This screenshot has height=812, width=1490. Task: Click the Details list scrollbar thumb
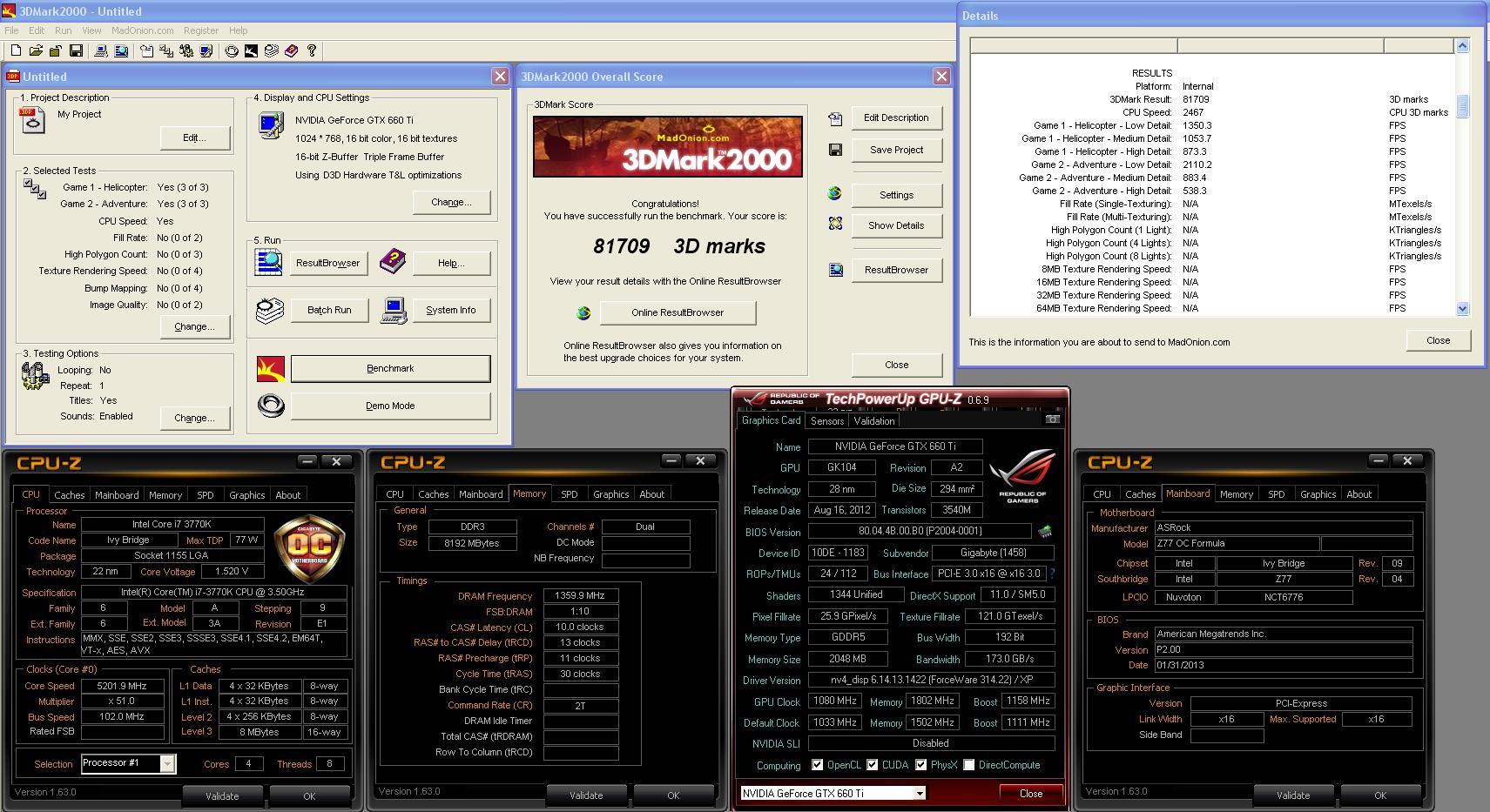coord(1462,106)
